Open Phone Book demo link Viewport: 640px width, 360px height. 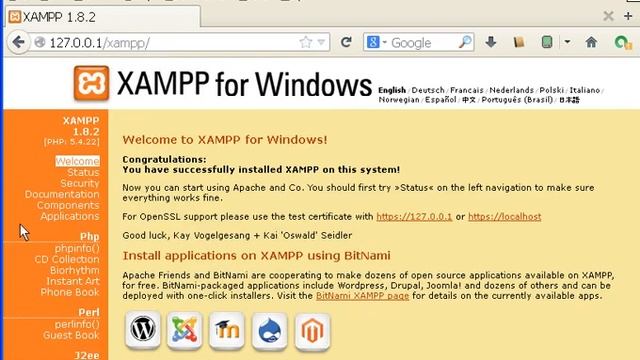coord(70,292)
